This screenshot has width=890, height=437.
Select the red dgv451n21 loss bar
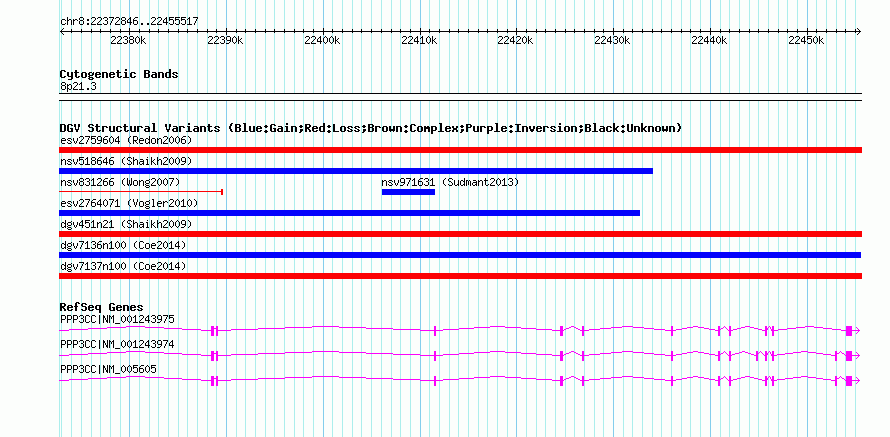(x=460, y=234)
